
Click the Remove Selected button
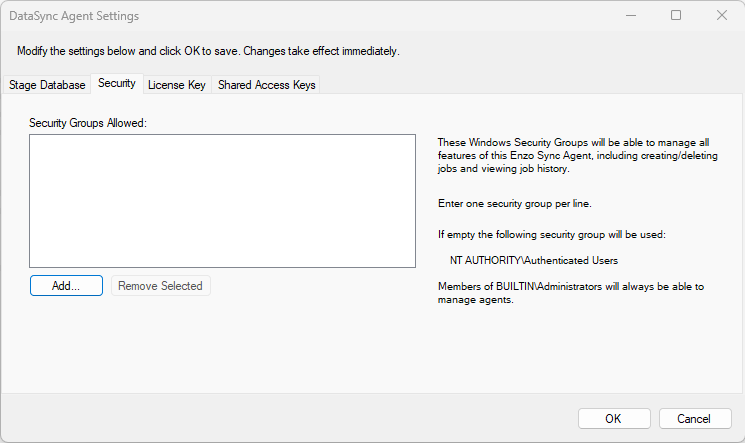tap(161, 286)
